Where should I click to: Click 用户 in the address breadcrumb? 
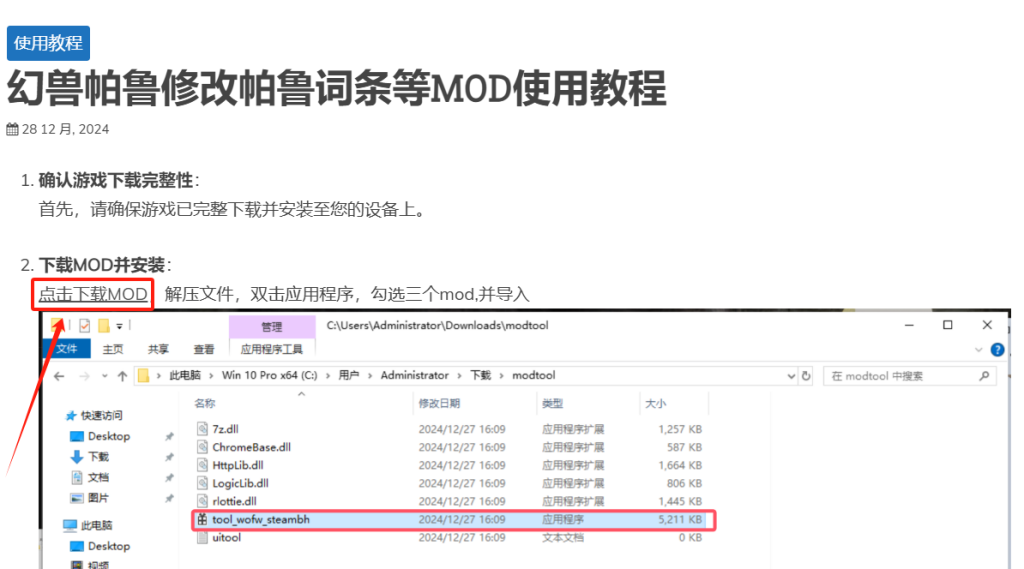pos(349,376)
